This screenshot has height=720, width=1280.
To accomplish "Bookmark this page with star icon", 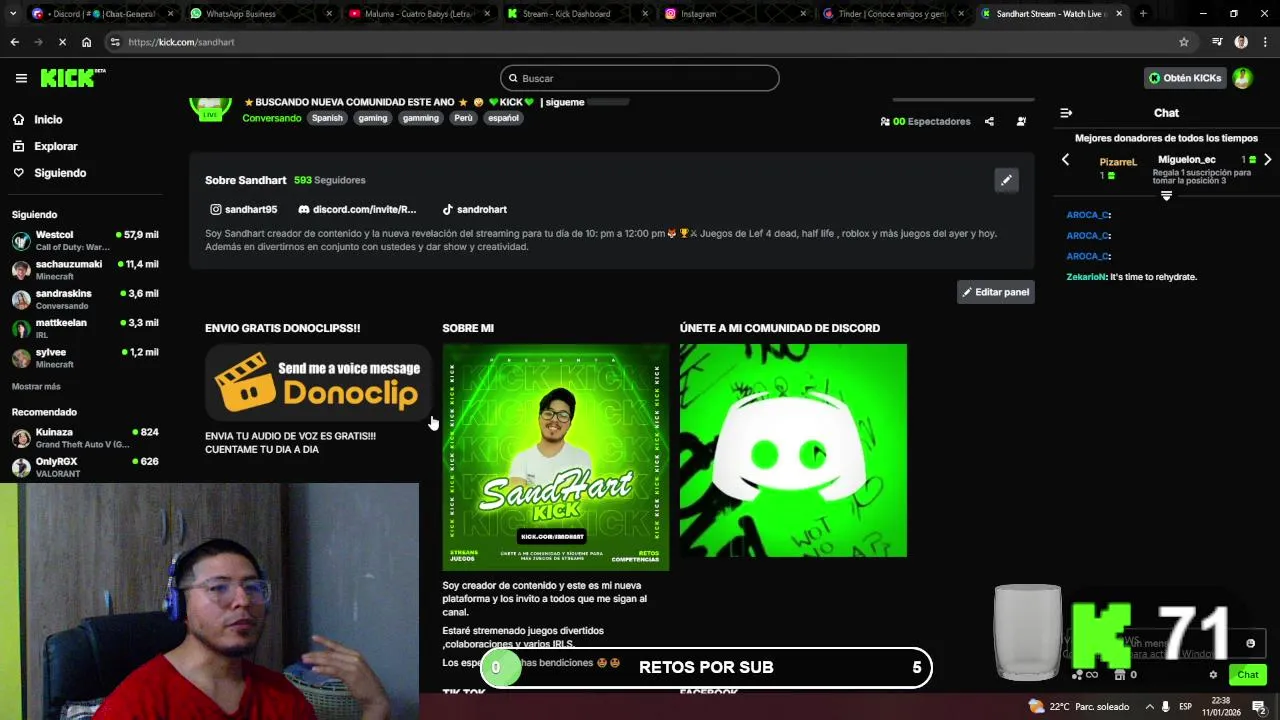I will pyautogui.click(x=1184, y=42).
